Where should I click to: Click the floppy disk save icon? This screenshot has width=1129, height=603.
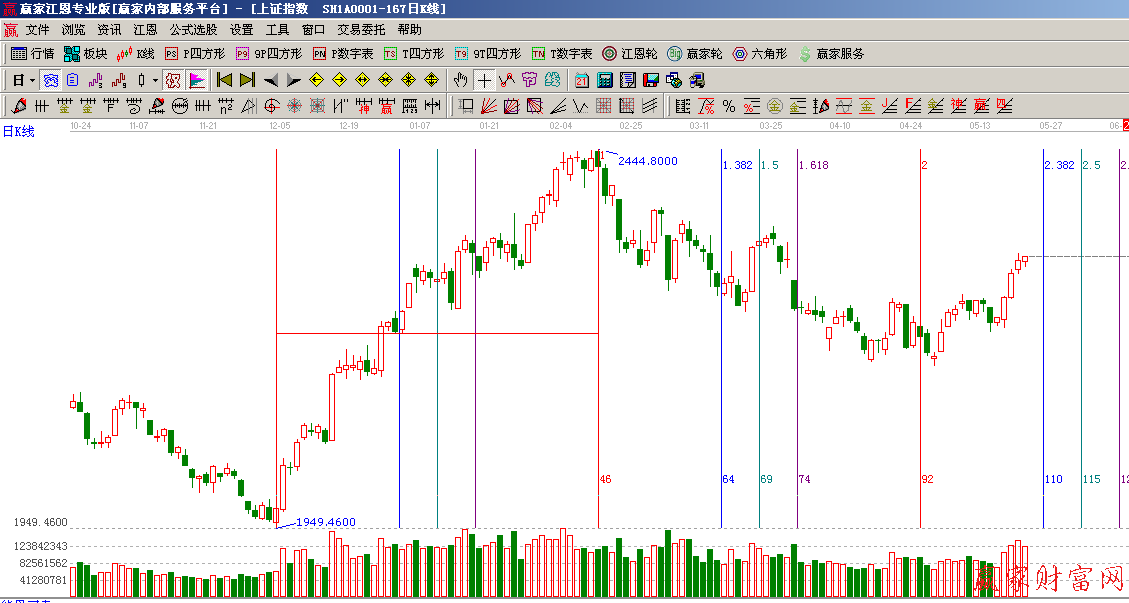pos(651,80)
